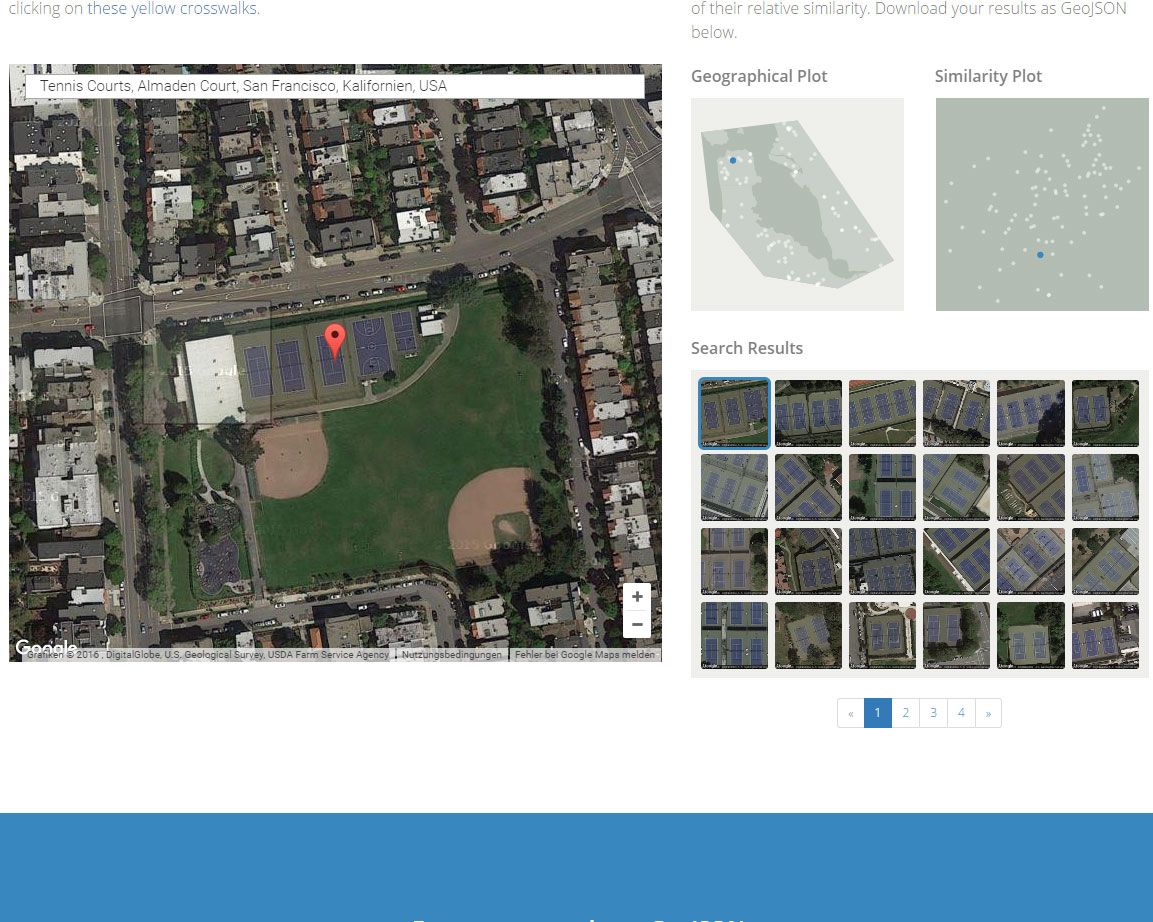Select the first highlighted search result thumbnail
The width and height of the screenshot is (1153, 922).
tap(734, 413)
